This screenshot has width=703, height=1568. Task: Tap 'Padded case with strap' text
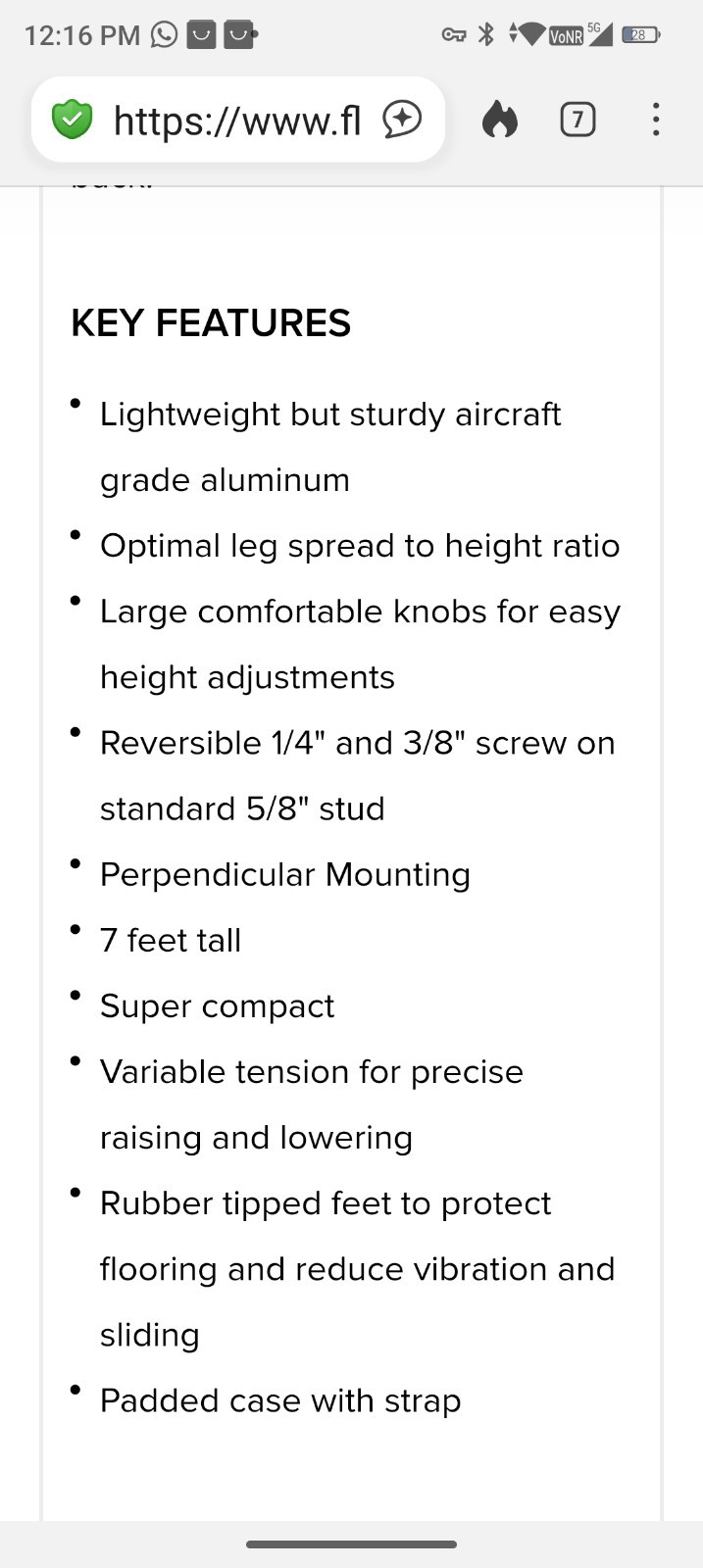click(x=280, y=1401)
